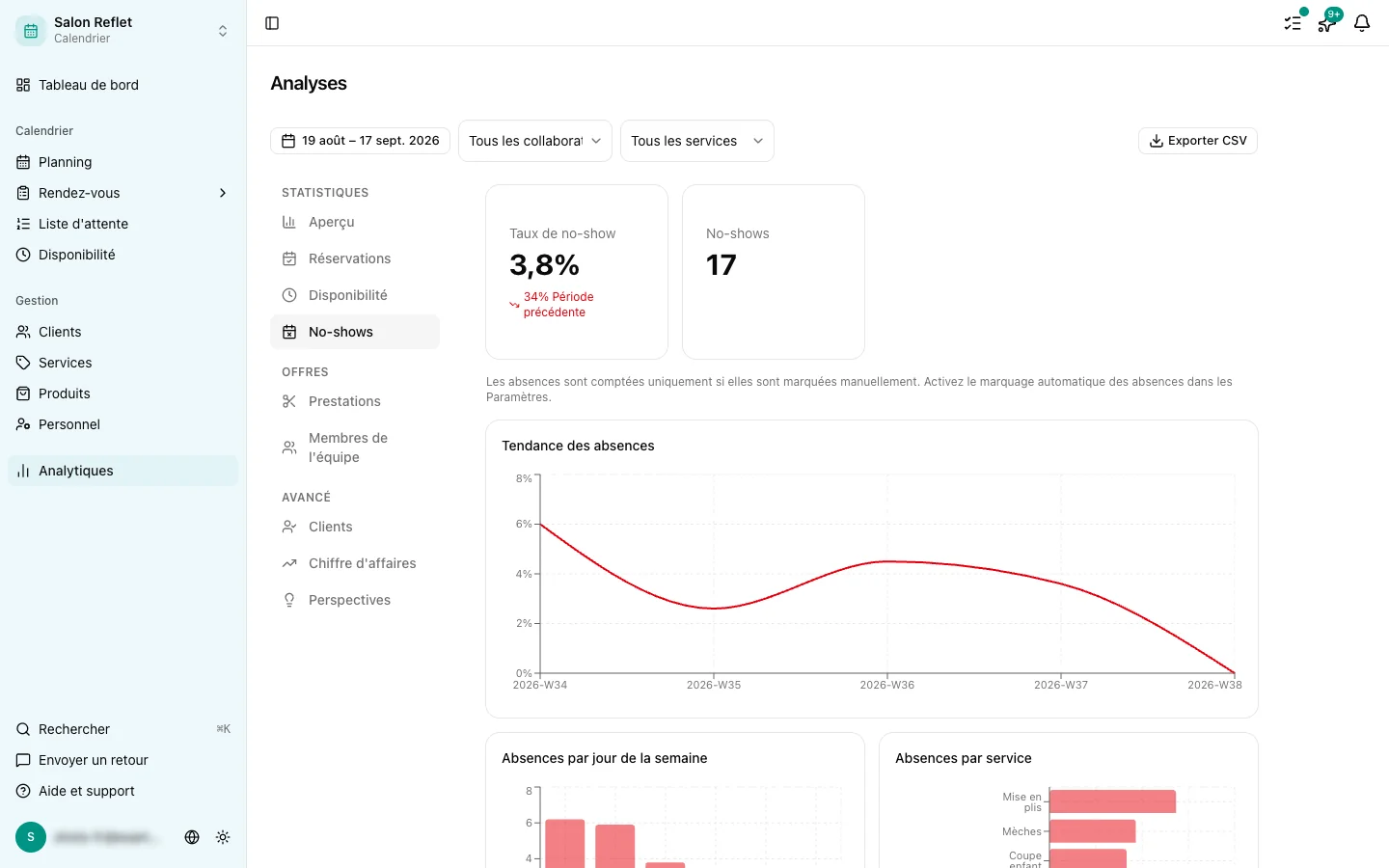This screenshot has height=868, width=1389.
Task: Click the Taux de no-show 3,8% card
Action: coord(577,272)
